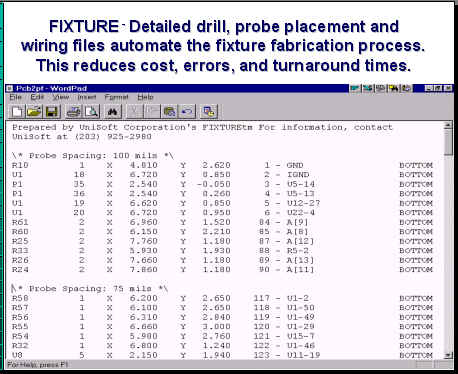The height and width of the screenshot is (374, 458).
Task: Insert date and time with the last toolbar icon
Action: (209, 112)
